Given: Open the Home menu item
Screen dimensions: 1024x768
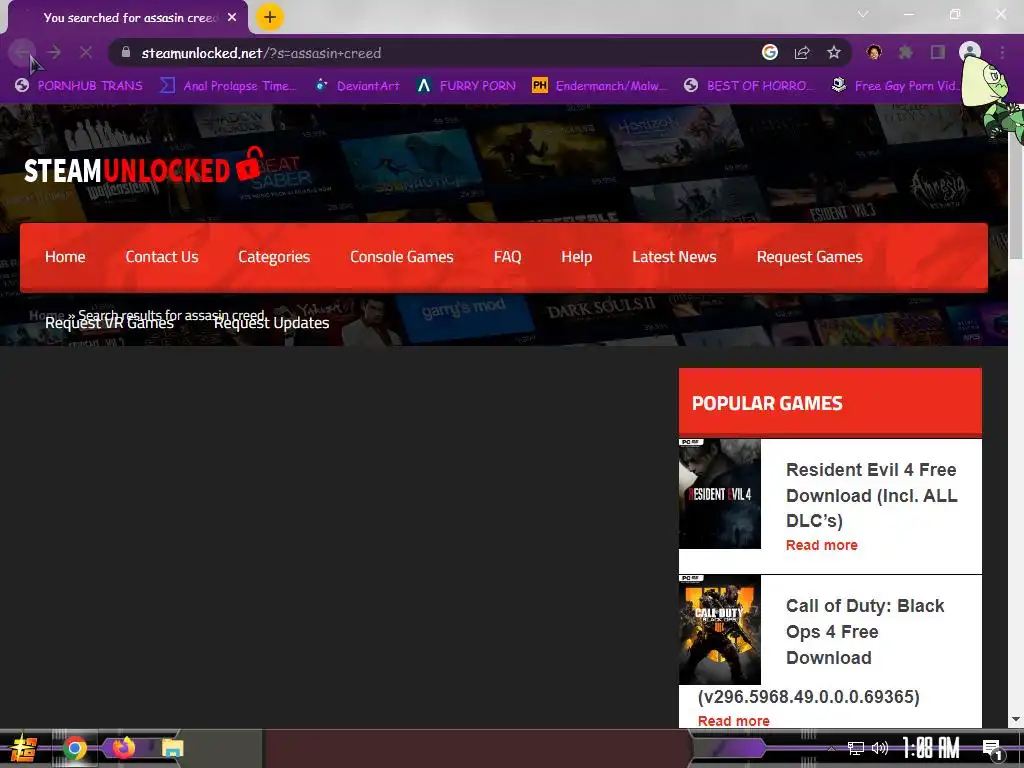Looking at the screenshot, I should pos(65,257).
